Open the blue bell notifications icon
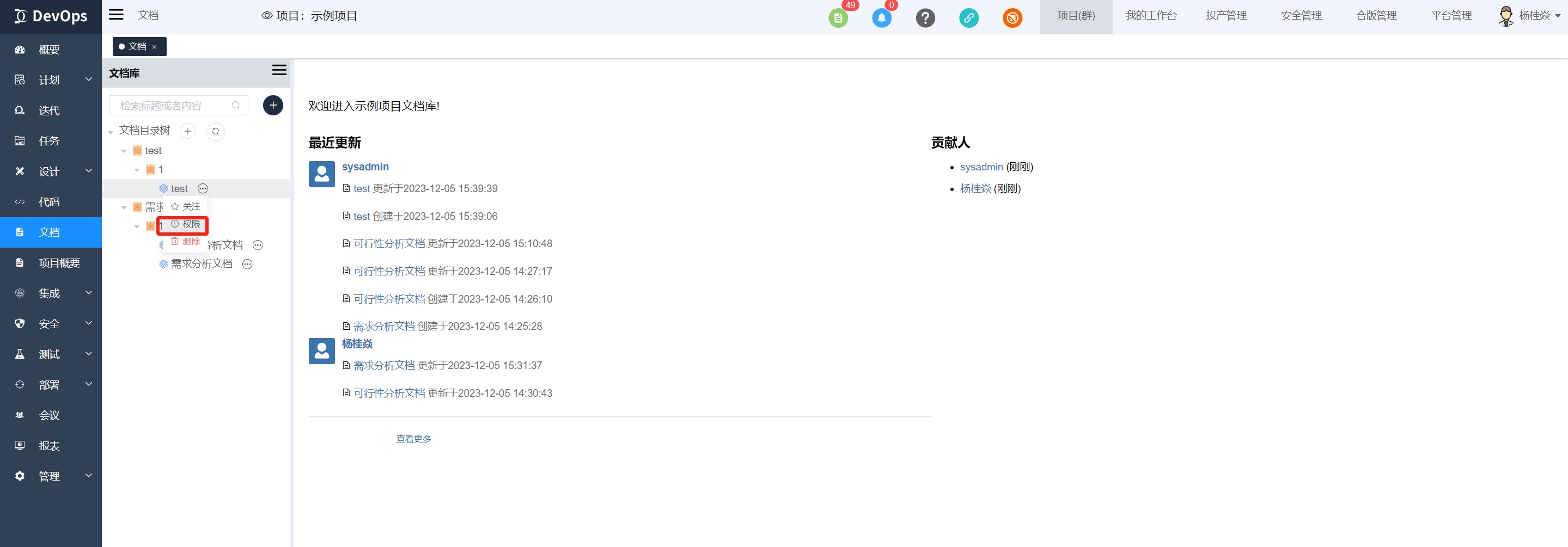 pos(881,19)
